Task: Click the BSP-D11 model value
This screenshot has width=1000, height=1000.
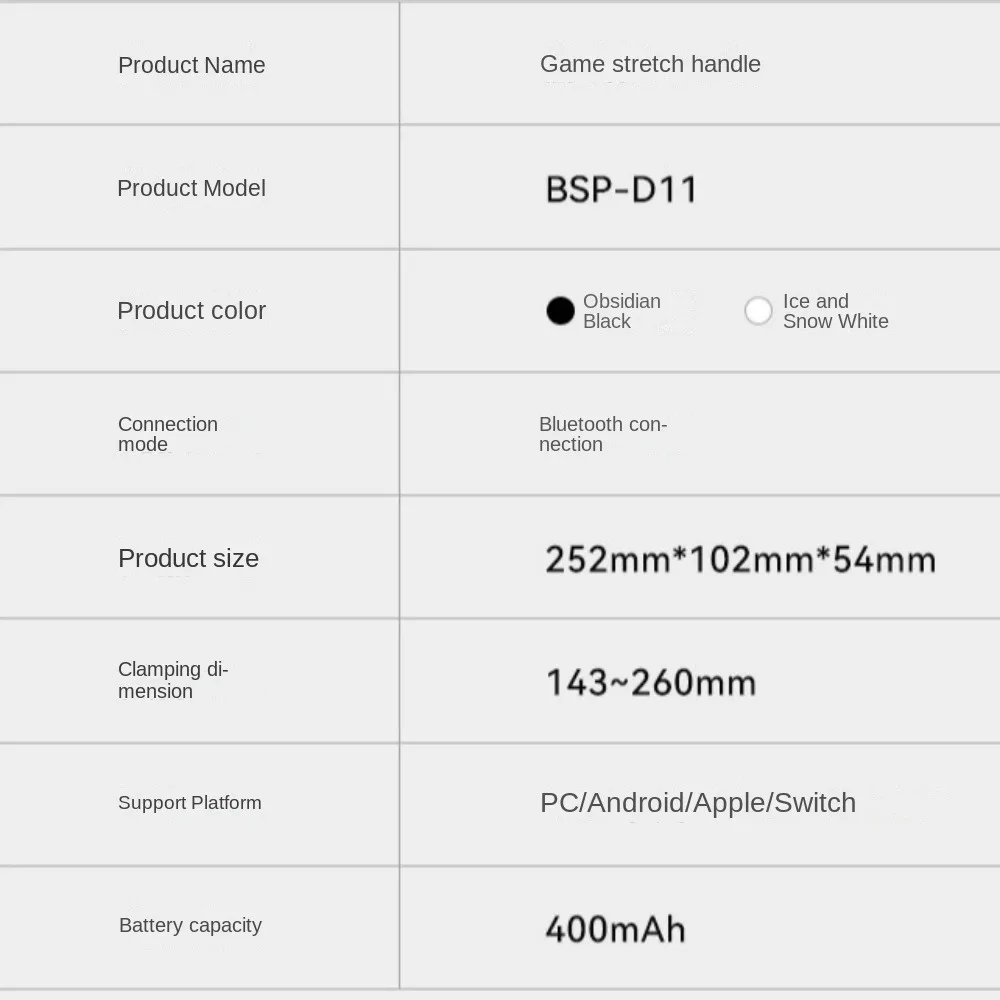Action: pos(621,189)
